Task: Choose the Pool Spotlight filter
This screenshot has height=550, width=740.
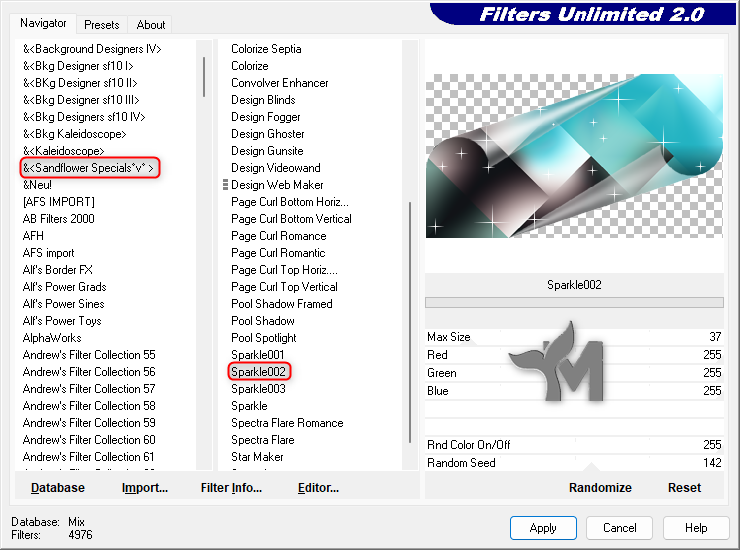Action: [x=263, y=338]
